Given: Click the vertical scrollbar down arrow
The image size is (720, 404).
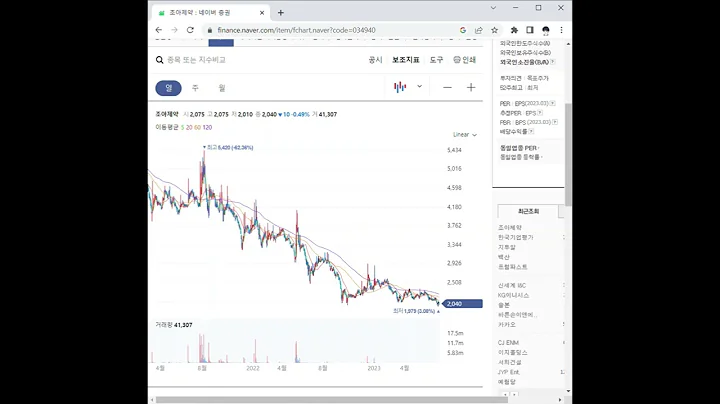Looking at the screenshot, I should 568,391.
